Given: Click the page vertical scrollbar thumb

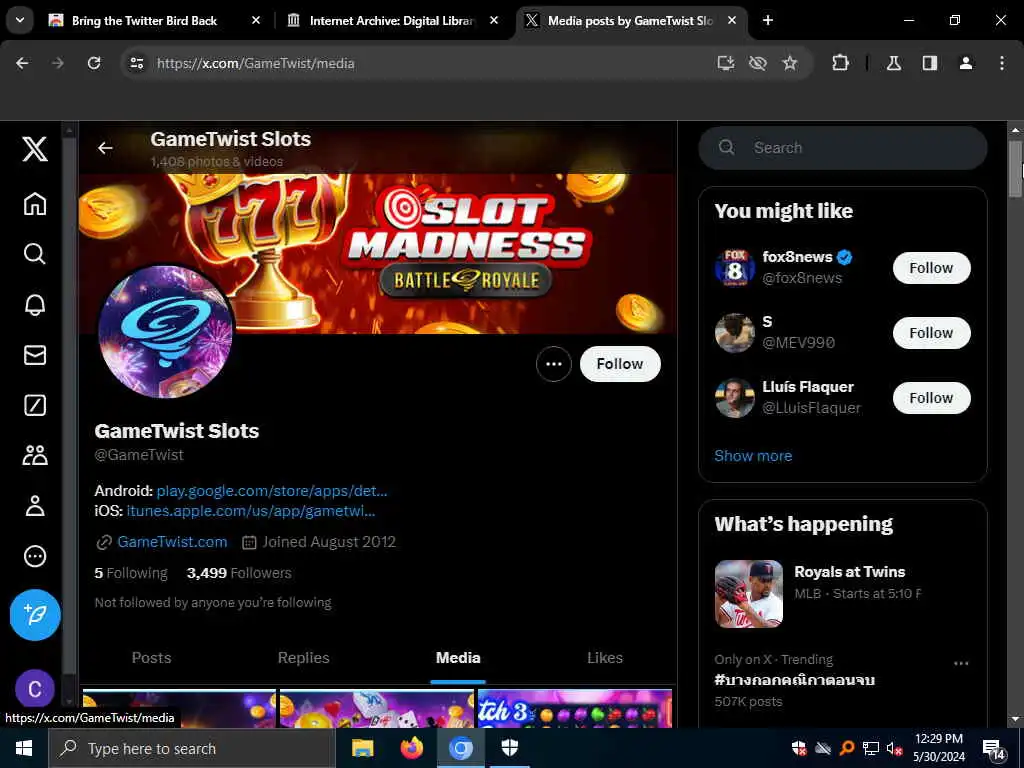Looking at the screenshot, I should pos(1015,168).
